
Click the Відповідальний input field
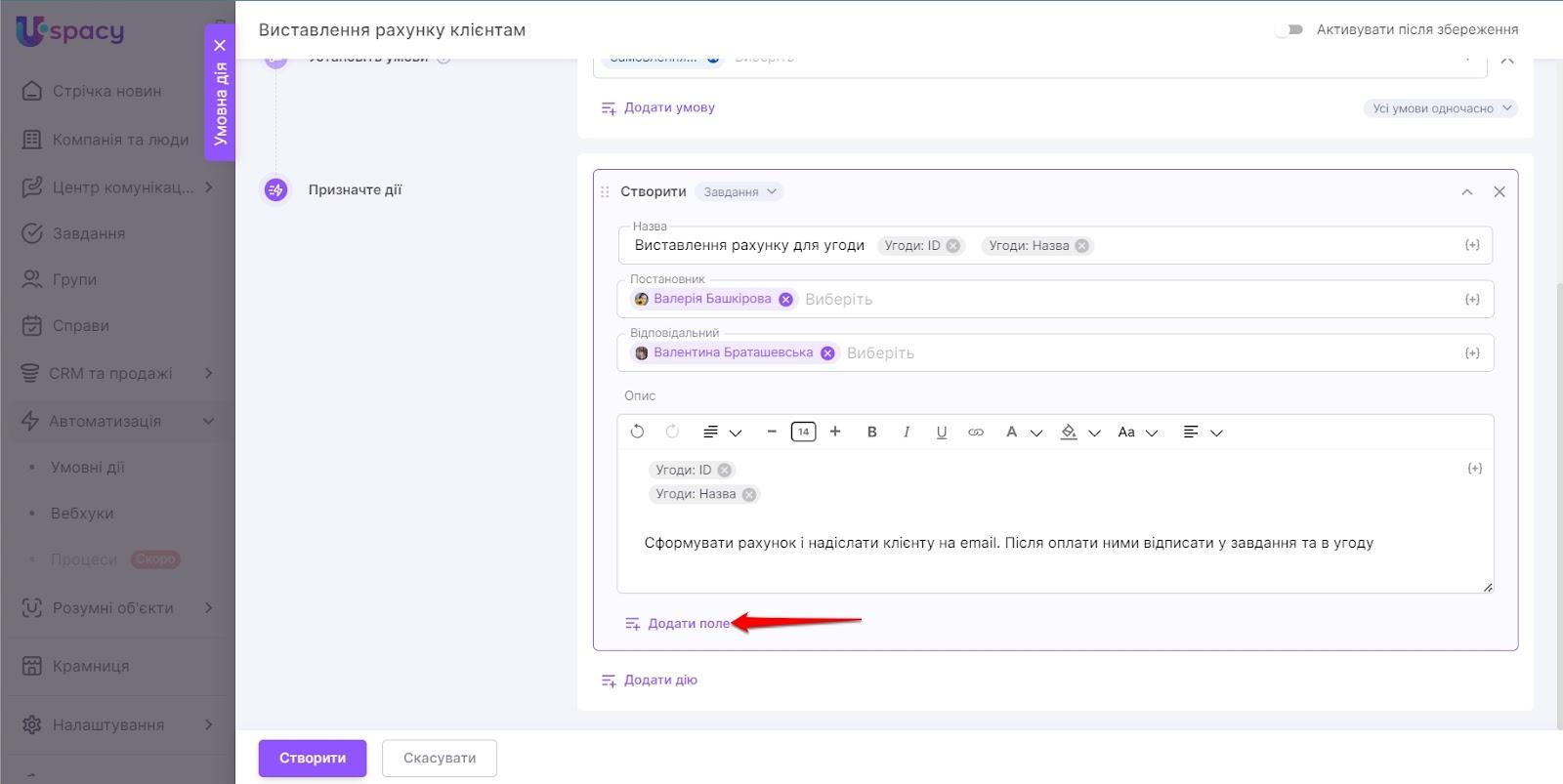click(1123, 353)
